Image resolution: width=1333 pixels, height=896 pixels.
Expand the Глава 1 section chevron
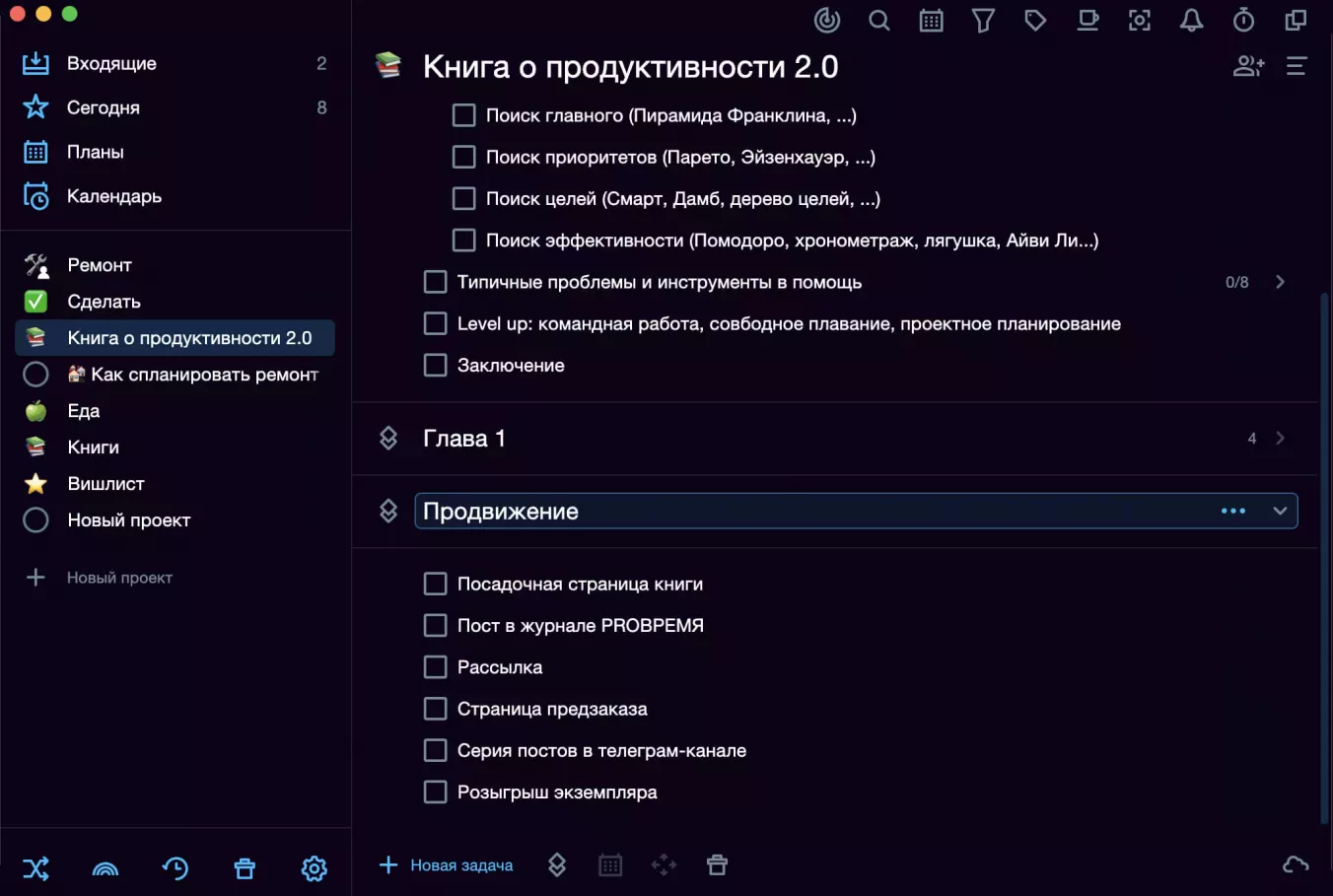pyautogui.click(x=1280, y=438)
